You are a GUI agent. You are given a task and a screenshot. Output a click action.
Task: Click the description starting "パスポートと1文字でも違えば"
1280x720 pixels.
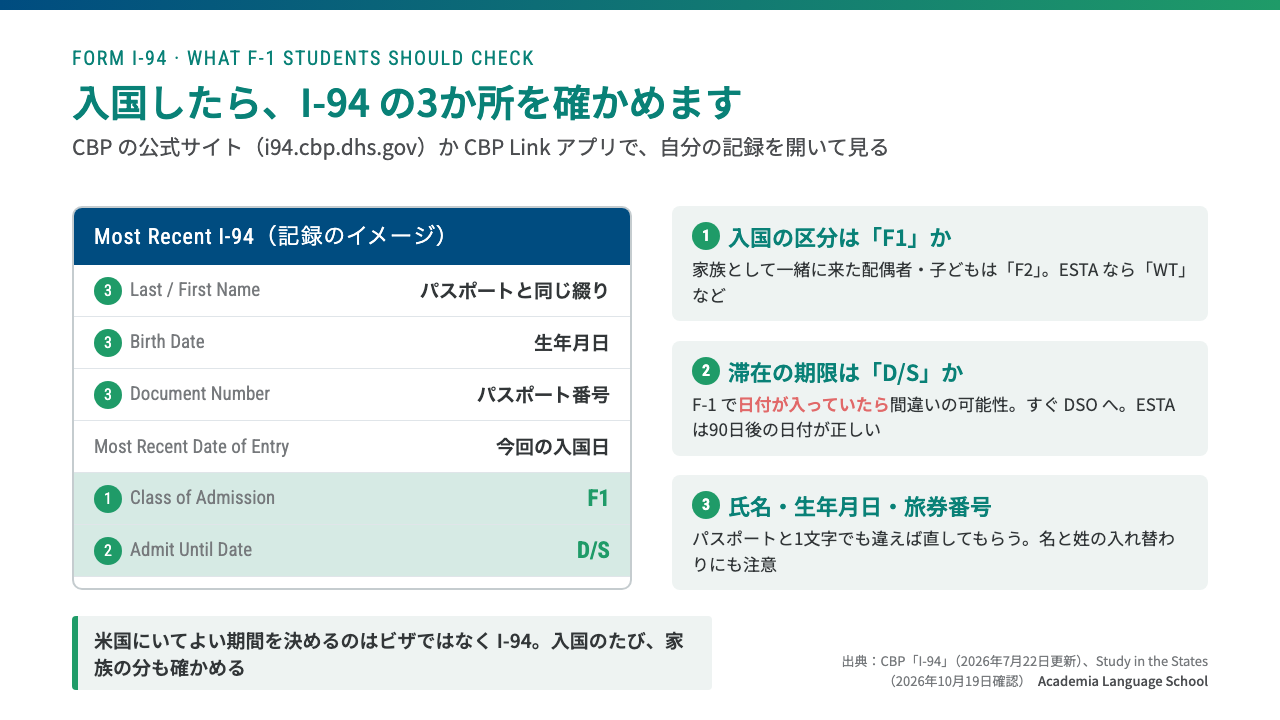coord(934,551)
